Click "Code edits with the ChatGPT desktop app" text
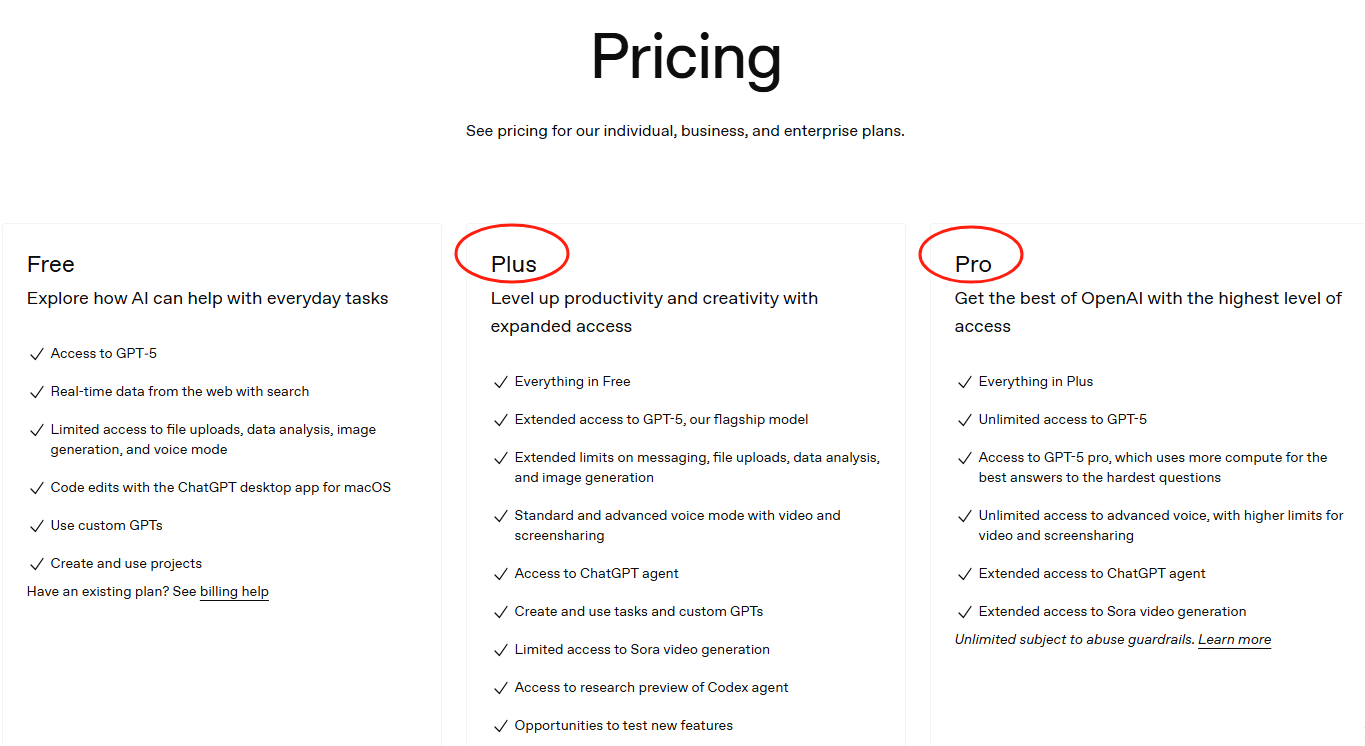The width and height of the screenshot is (1365, 746). coord(220,488)
